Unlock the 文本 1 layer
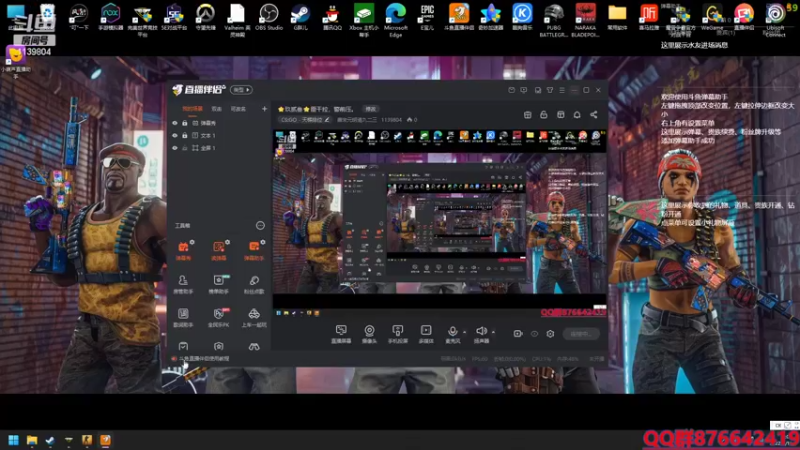Screen dimensions: 800x450 point(185,135)
